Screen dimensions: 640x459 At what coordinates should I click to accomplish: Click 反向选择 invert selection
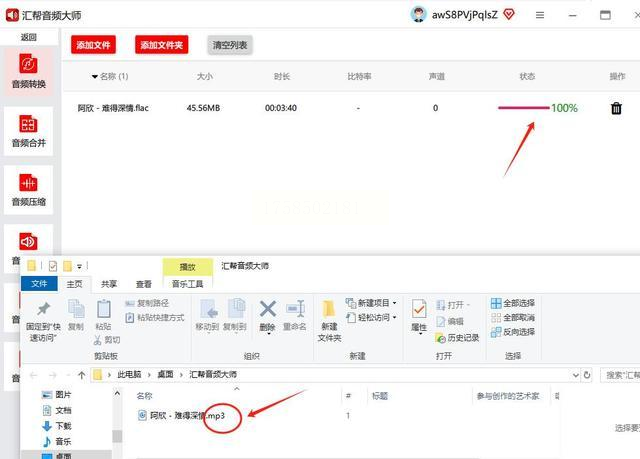tap(513, 332)
